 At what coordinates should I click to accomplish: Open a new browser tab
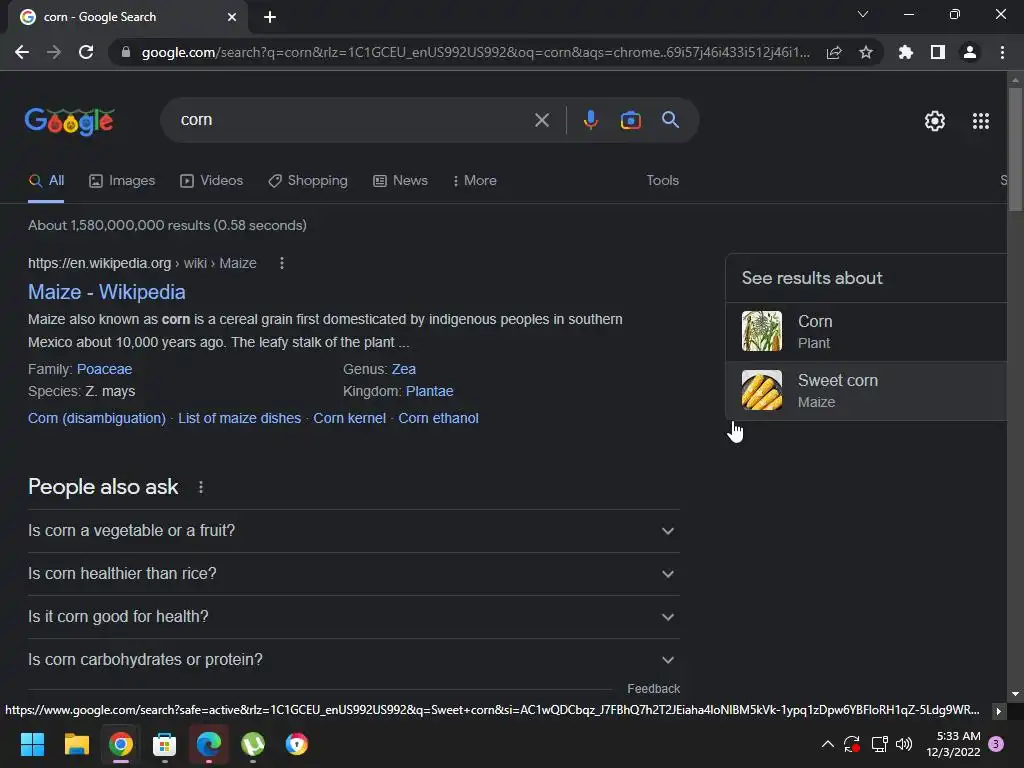270,17
